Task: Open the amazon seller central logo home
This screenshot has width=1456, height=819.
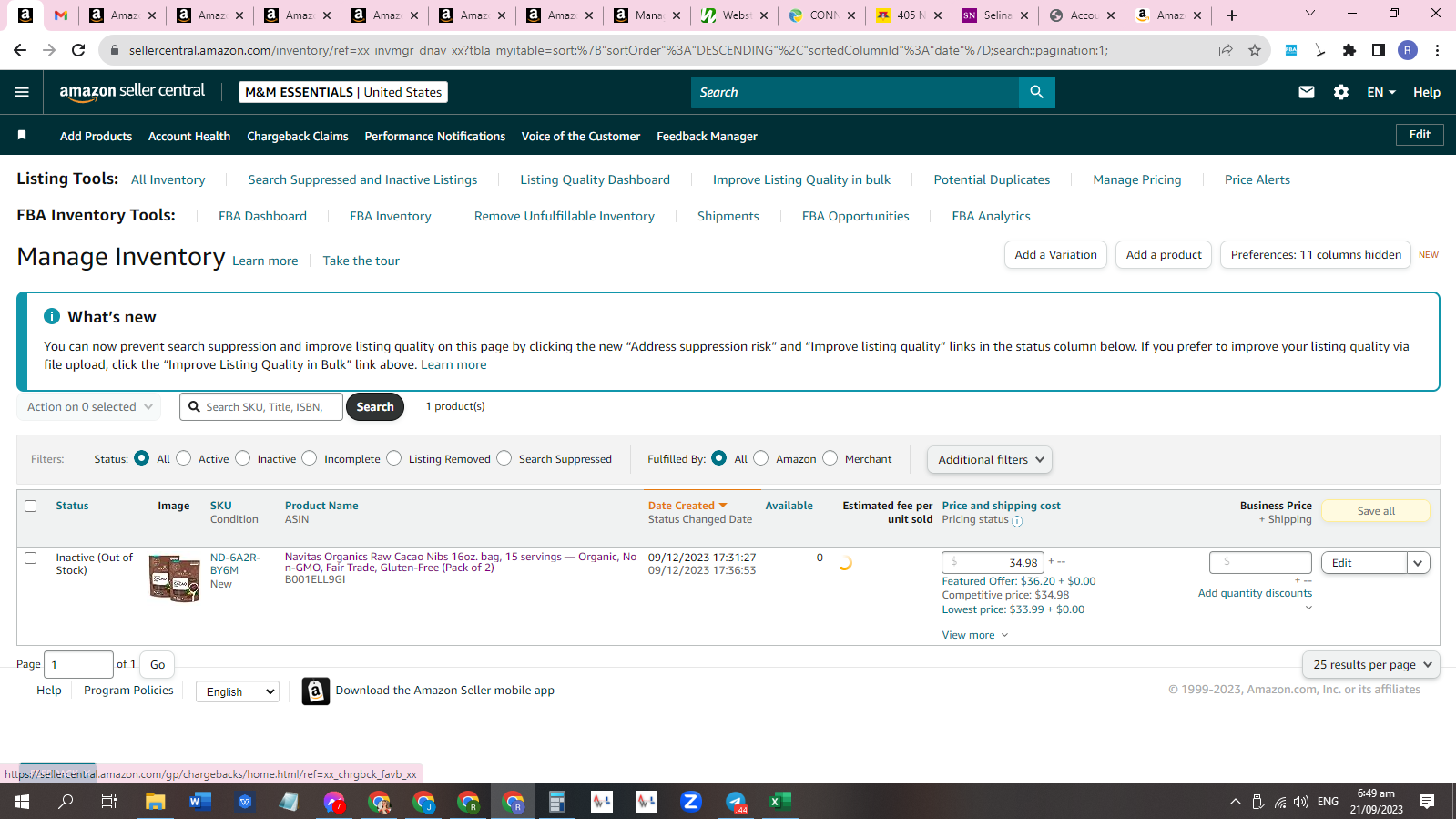Action: point(132,92)
